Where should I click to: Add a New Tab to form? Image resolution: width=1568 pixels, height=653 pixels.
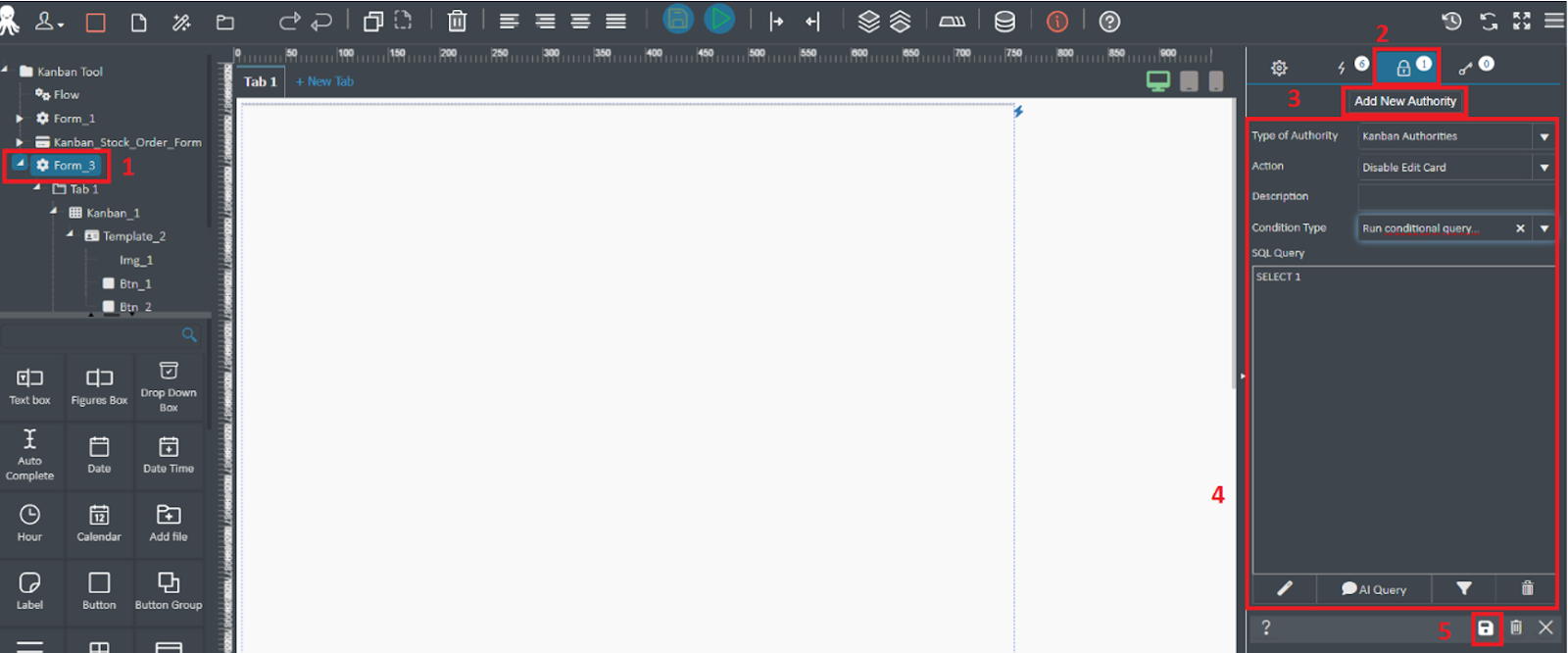(324, 81)
